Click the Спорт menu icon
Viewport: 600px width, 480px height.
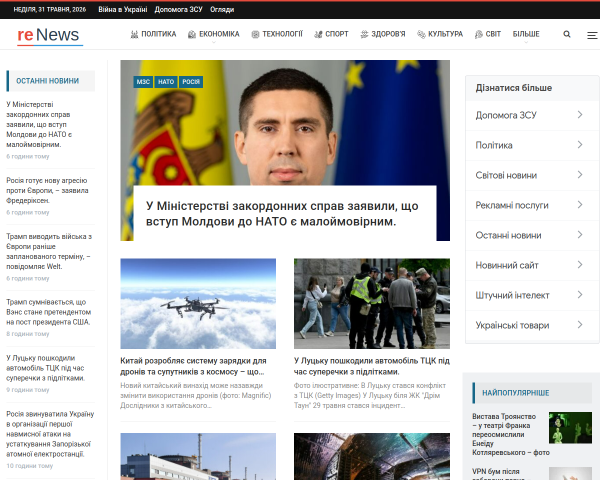318,34
